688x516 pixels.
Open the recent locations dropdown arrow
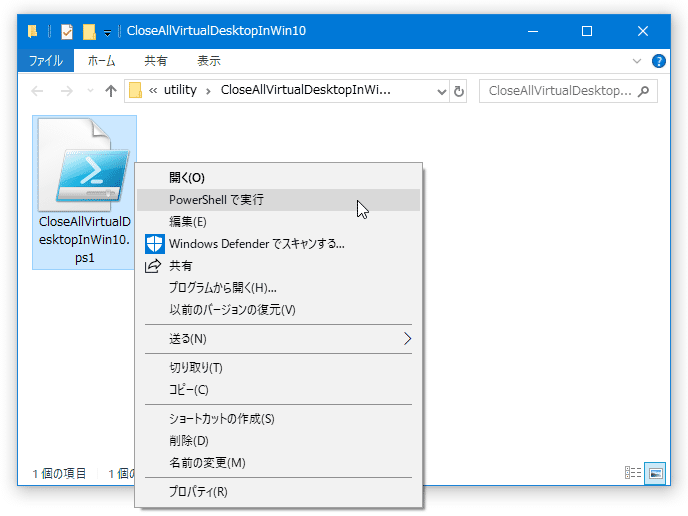point(90,91)
